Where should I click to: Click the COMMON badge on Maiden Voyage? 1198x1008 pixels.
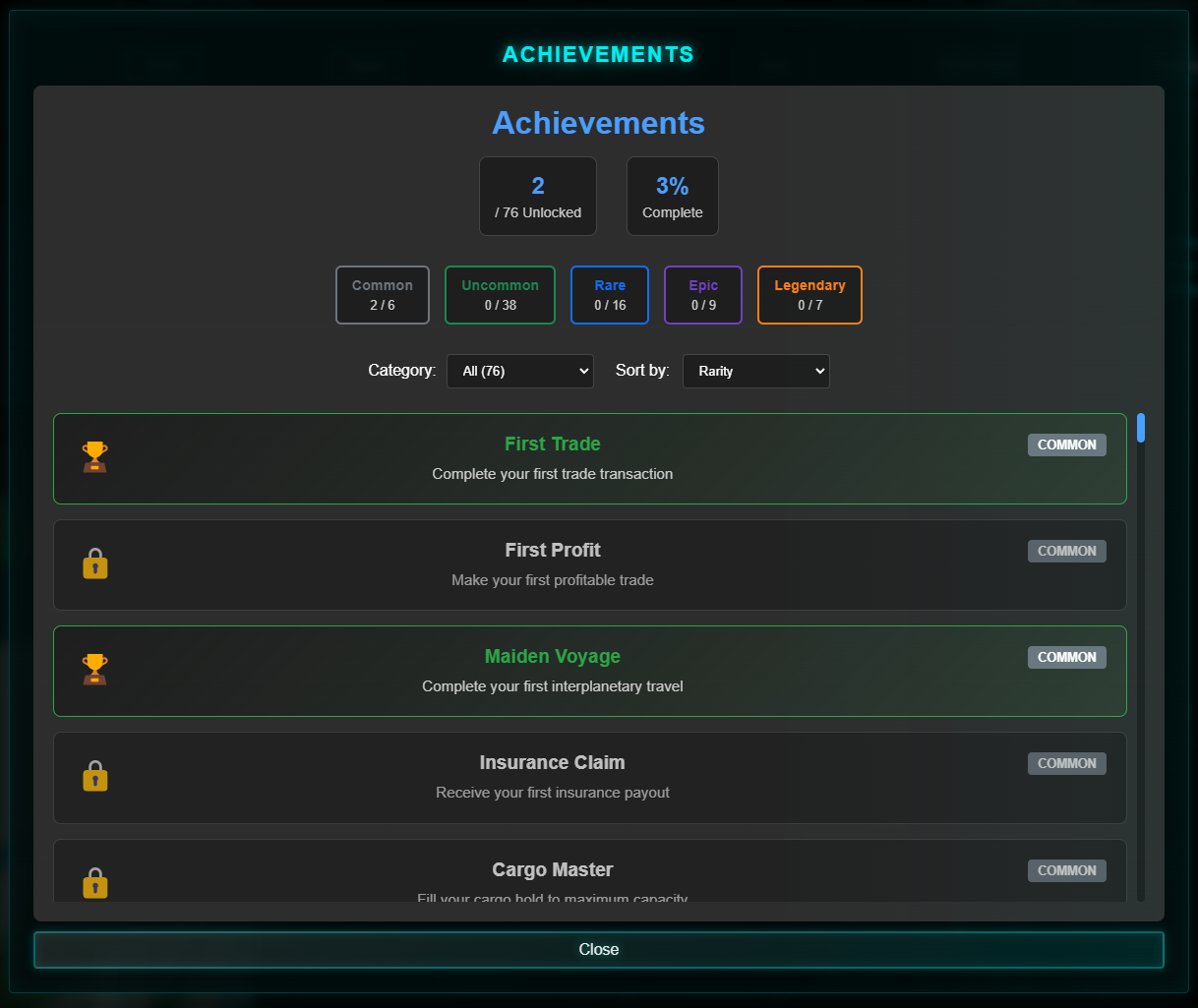1066,657
